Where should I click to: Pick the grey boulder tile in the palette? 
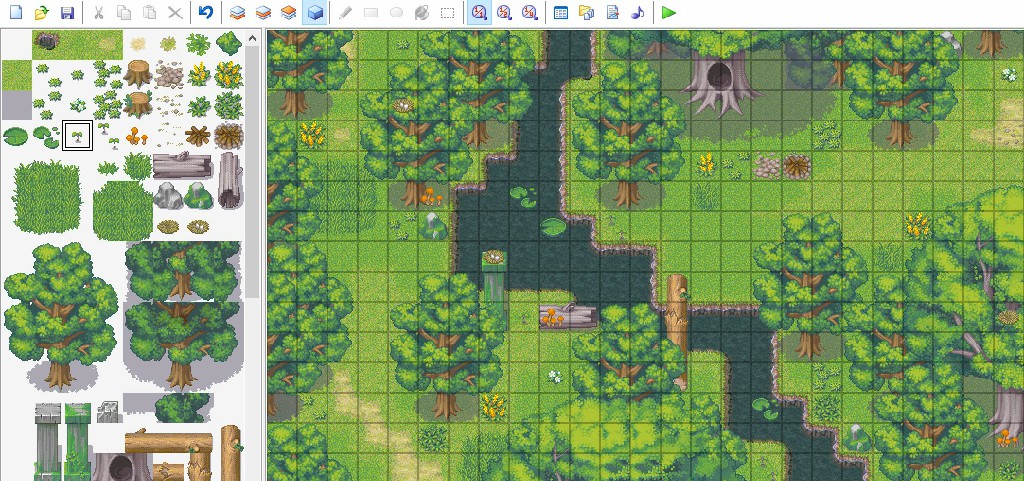(x=168, y=196)
